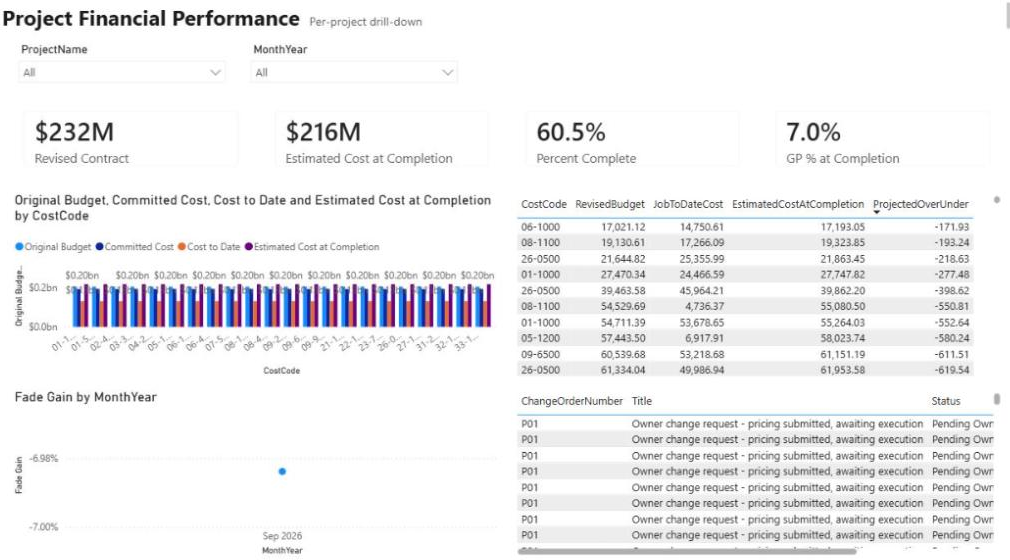Click the budget by CostCode bar chart title

[252, 208]
